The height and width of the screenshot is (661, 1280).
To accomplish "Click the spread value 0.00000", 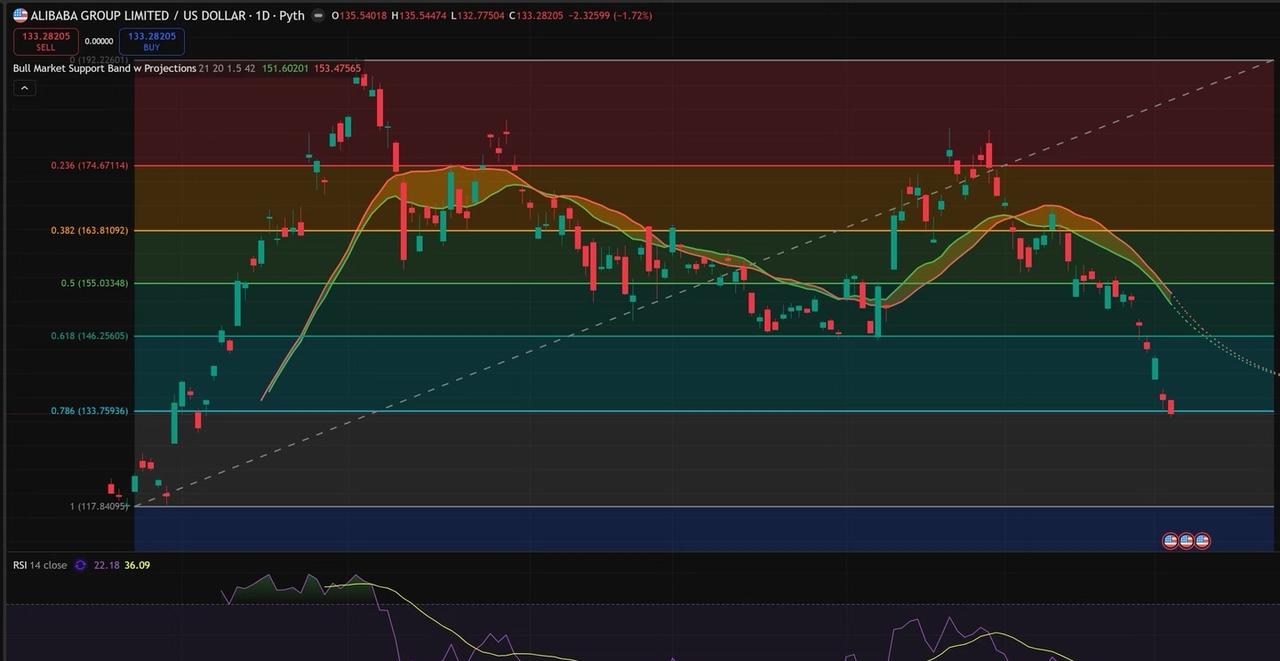I will [98, 42].
